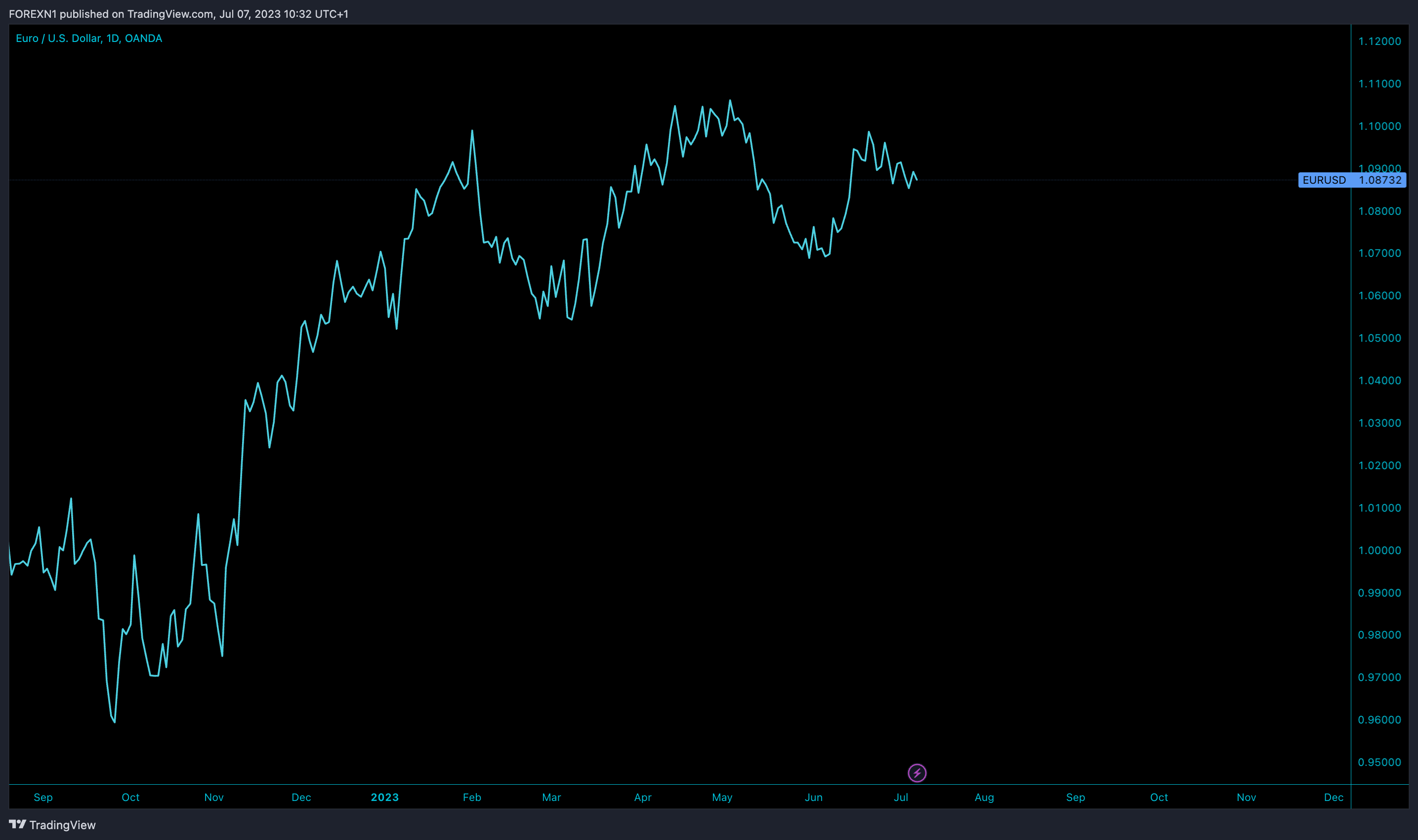The image size is (1418, 840).
Task: Click the 0.98000 price axis label
Action: click(x=1379, y=635)
